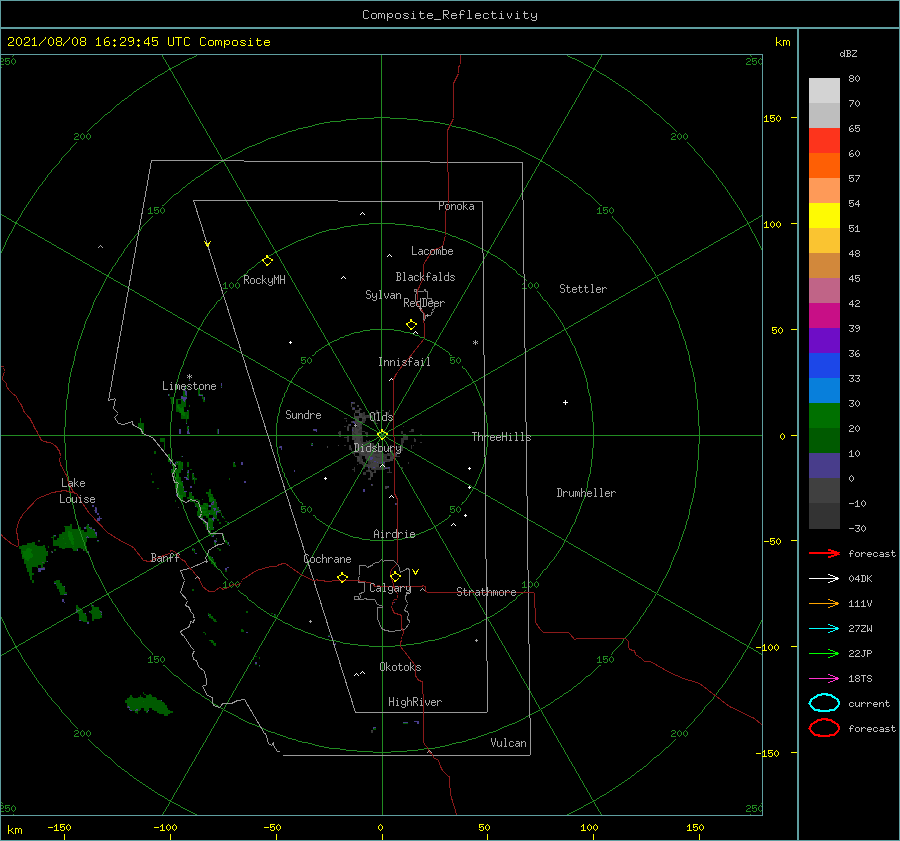The height and width of the screenshot is (841, 900).
Task: Click the cyan current ellipse icon
Action: coord(824,703)
